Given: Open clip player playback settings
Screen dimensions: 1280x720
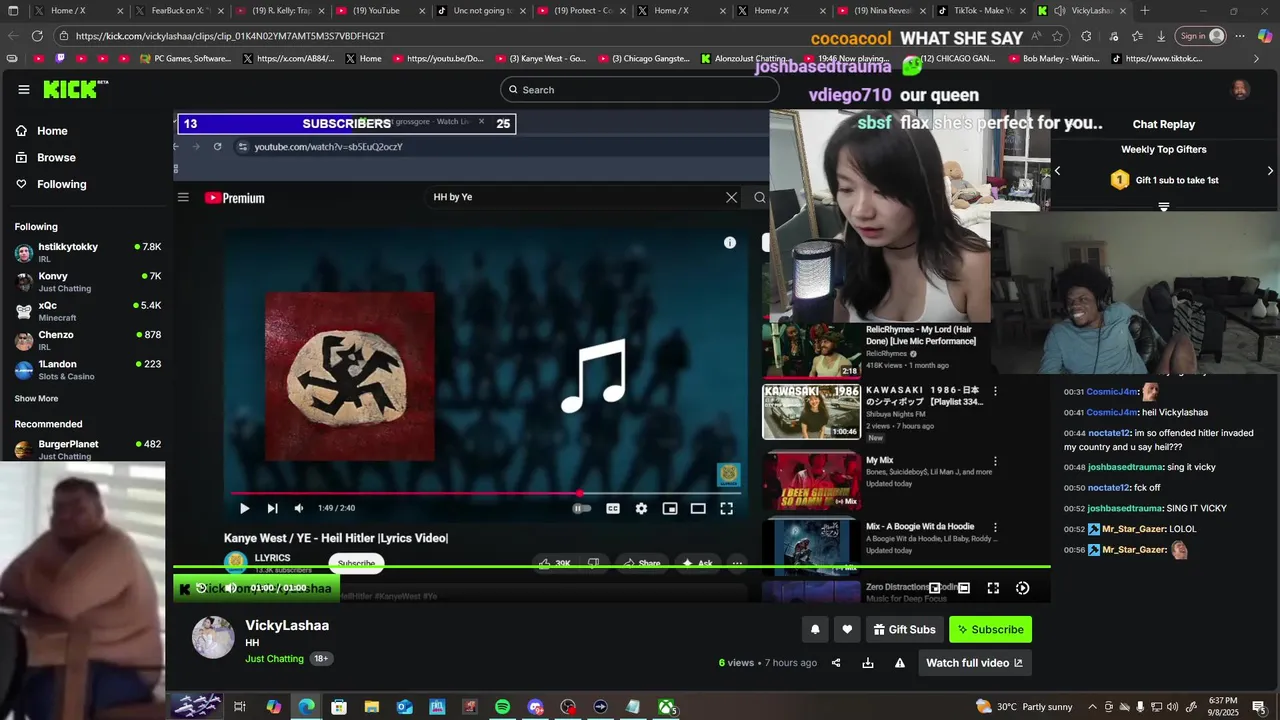Looking at the screenshot, I should click(1022, 588).
